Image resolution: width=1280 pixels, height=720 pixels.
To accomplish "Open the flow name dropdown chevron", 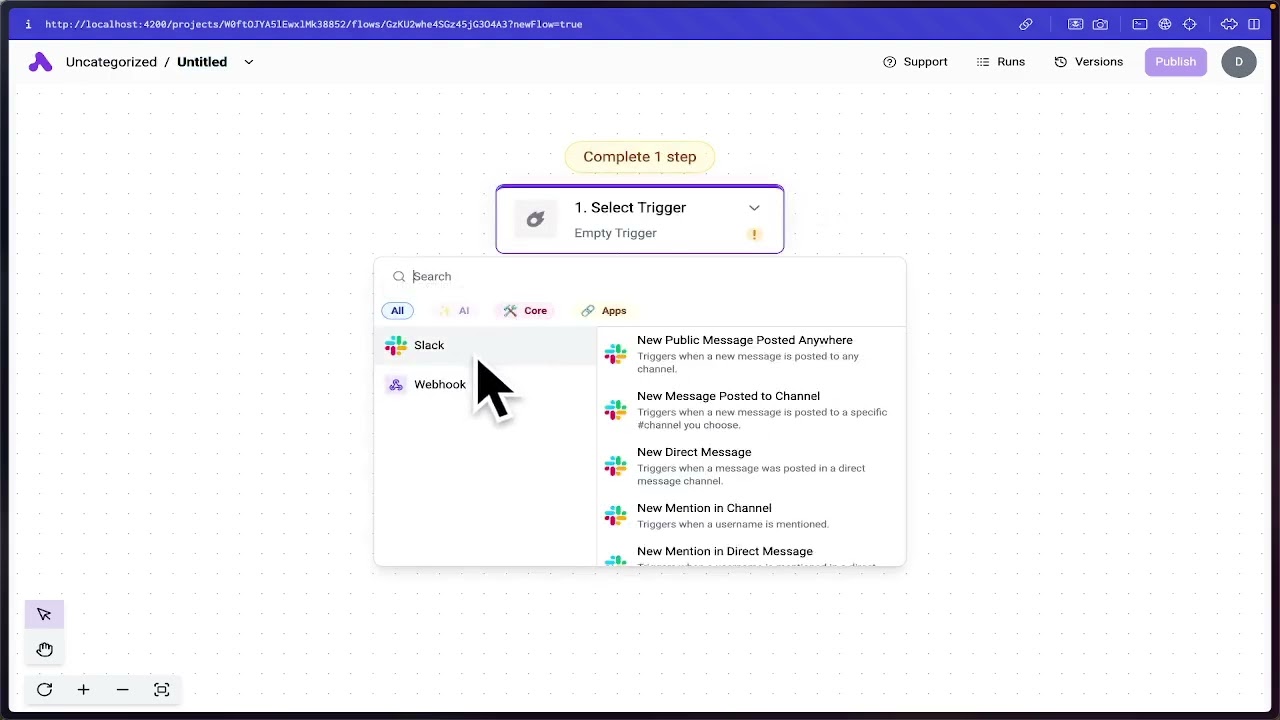I will click(x=249, y=62).
